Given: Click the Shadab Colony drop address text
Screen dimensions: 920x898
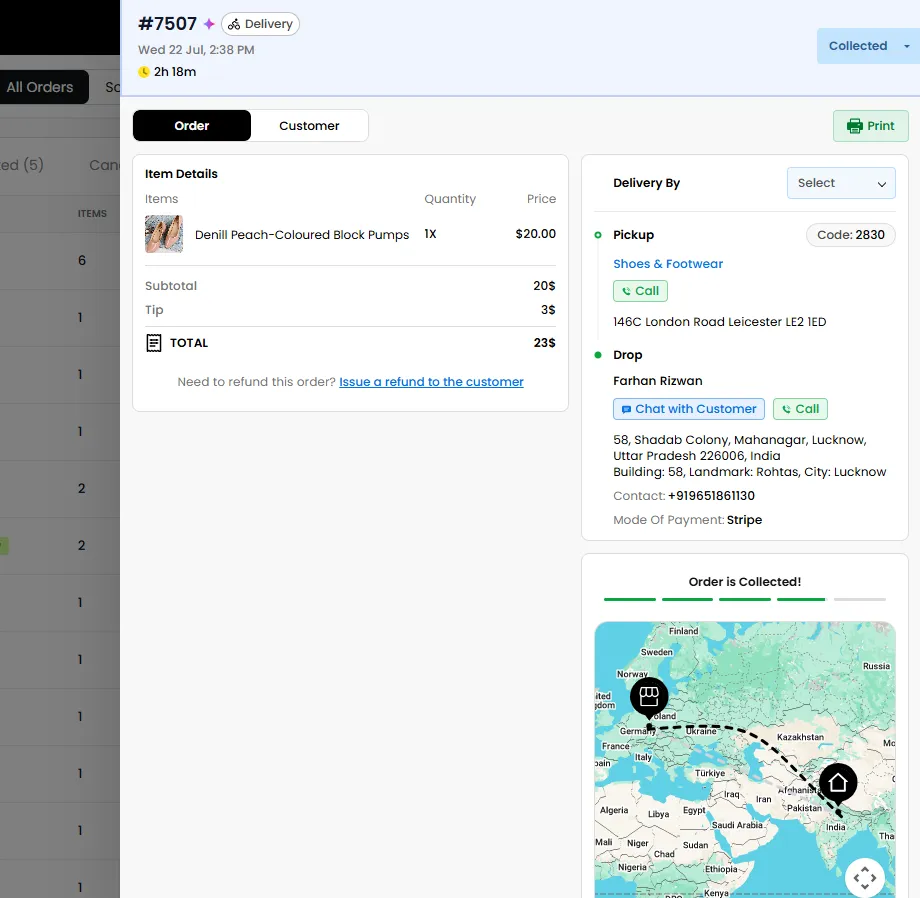Looking at the screenshot, I should click(749, 456).
